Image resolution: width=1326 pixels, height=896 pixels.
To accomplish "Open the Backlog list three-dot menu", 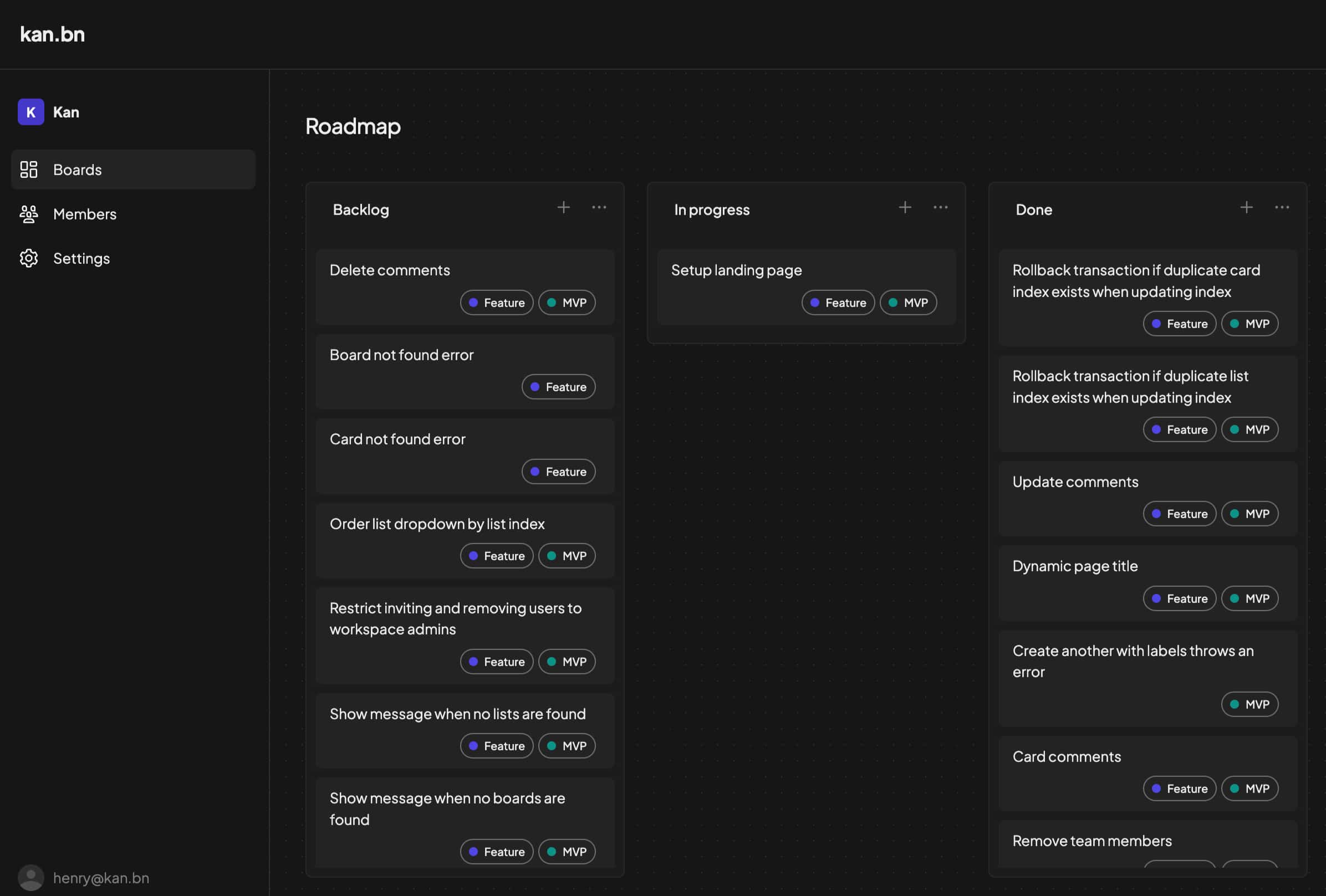I will 599,208.
